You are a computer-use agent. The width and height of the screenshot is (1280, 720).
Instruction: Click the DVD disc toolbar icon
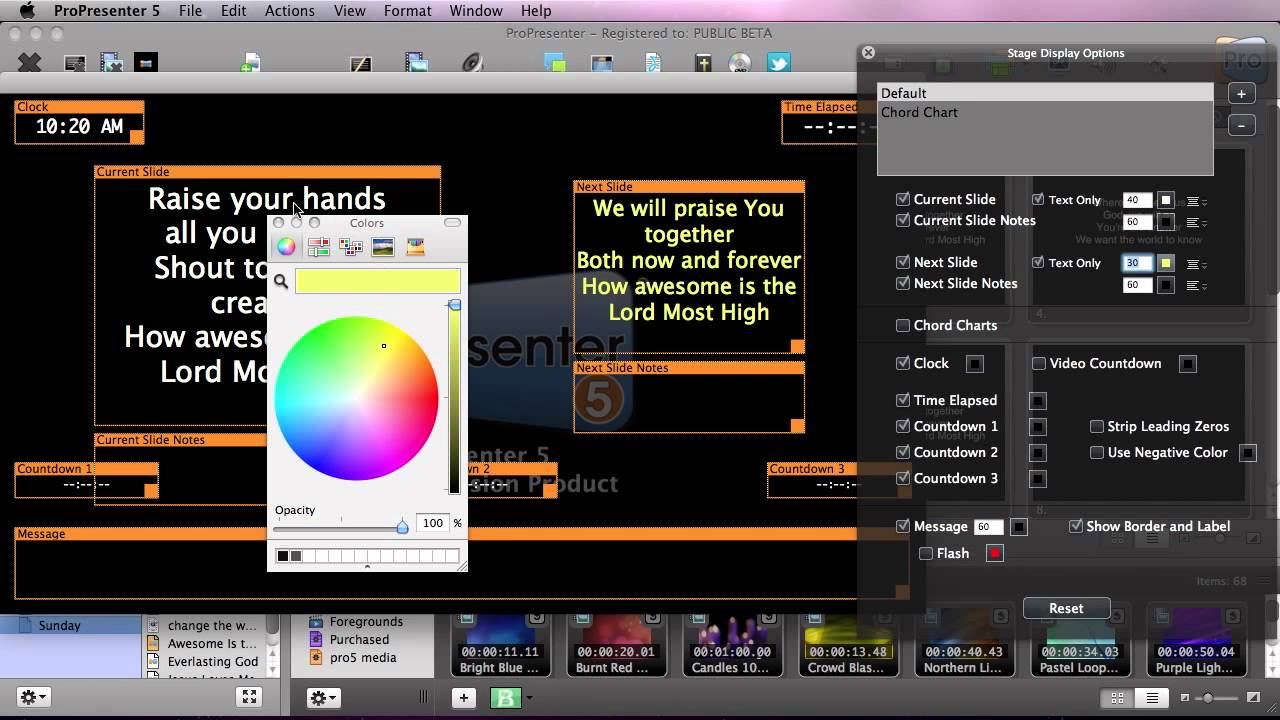tap(740, 63)
